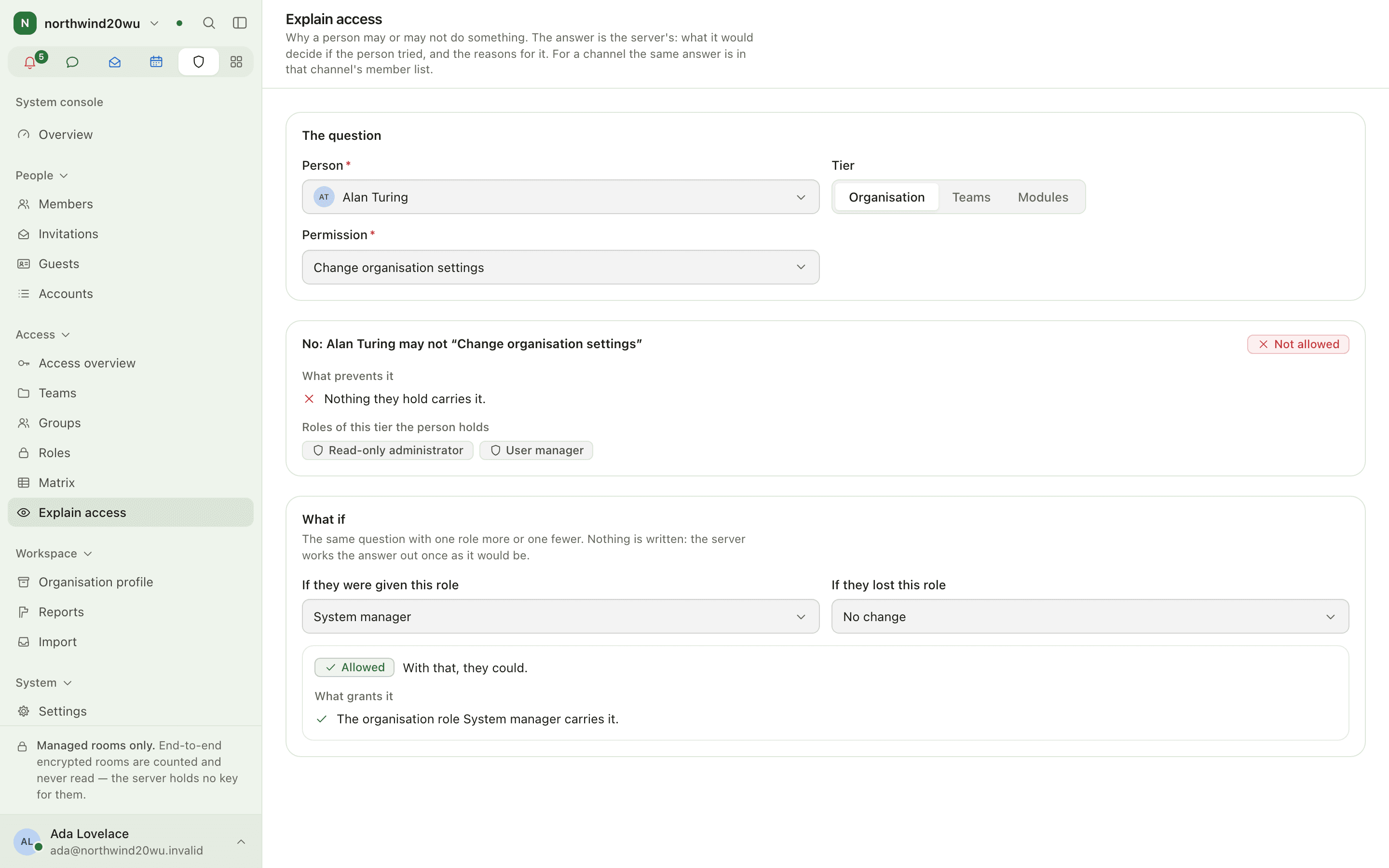
Task: Open the Permission dropdown
Action: [x=560, y=267]
